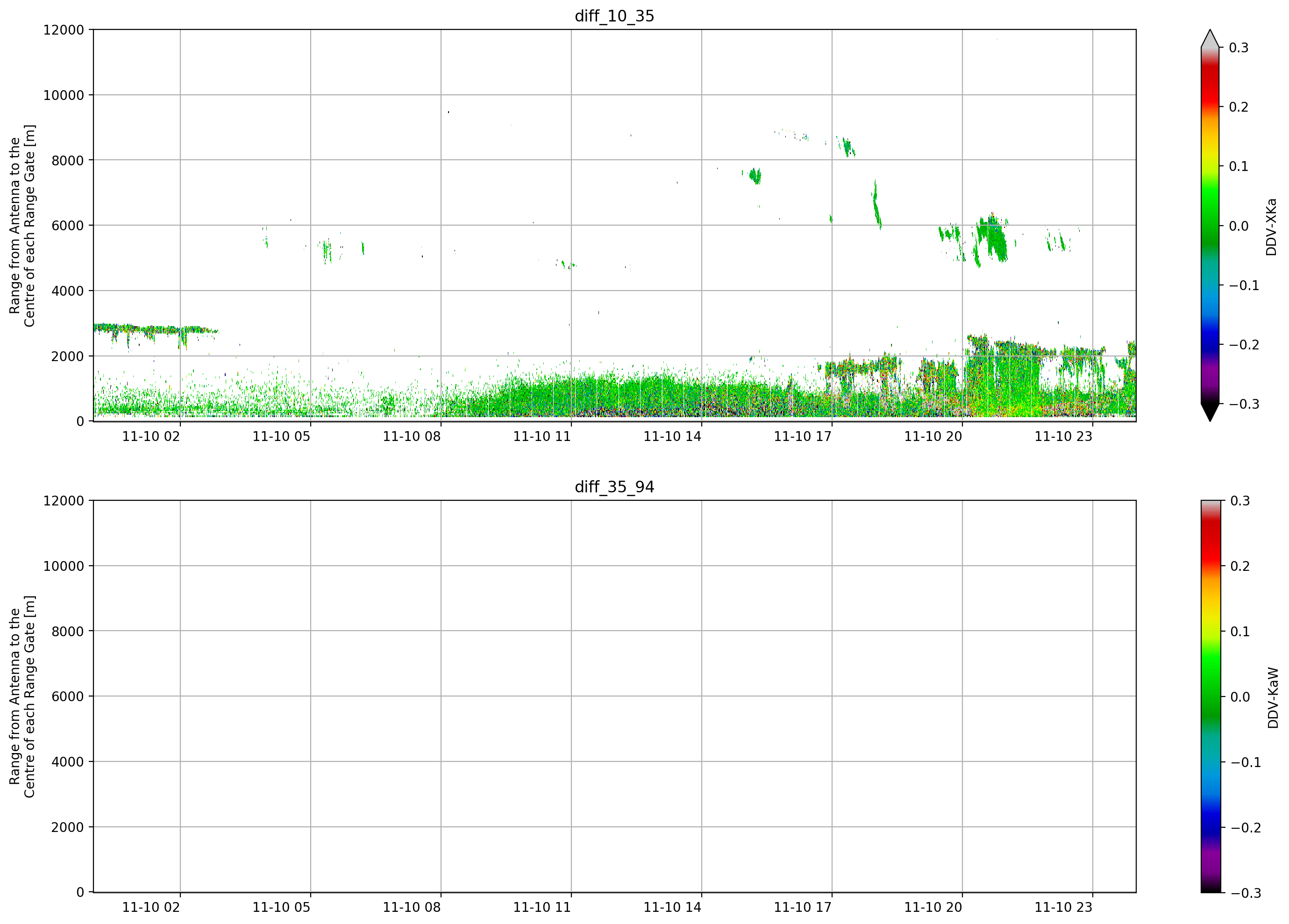
Task: Click the "diff_10_35" plot title
Action: (614, 16)
